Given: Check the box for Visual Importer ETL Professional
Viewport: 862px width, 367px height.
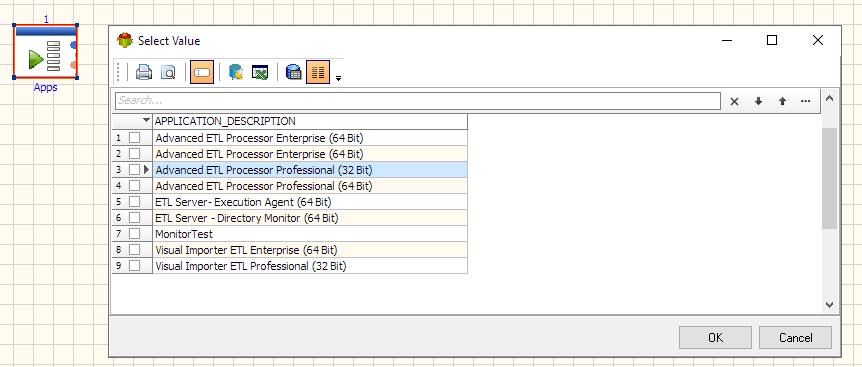Looking at the screenshot, I should 134,265.
